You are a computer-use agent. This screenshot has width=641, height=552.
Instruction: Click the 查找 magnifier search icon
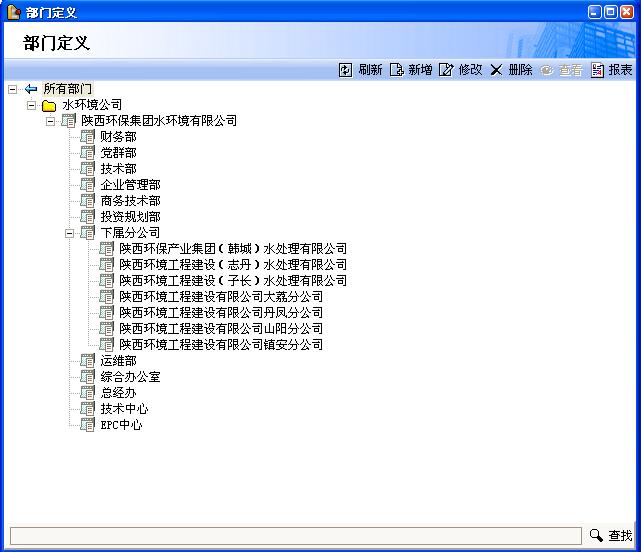[x=596, y=536]
